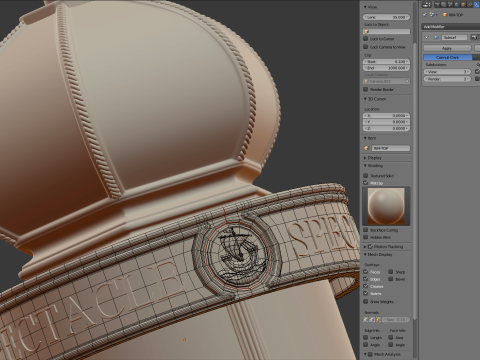Collapse the Mesh Analysis panel

coord(365,354)
